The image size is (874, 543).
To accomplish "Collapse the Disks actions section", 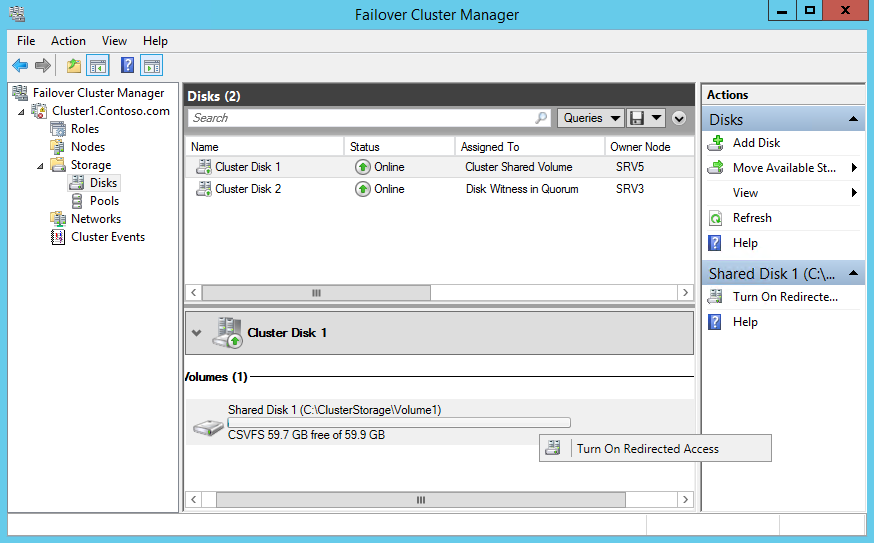I will click(x=854, y=120).
